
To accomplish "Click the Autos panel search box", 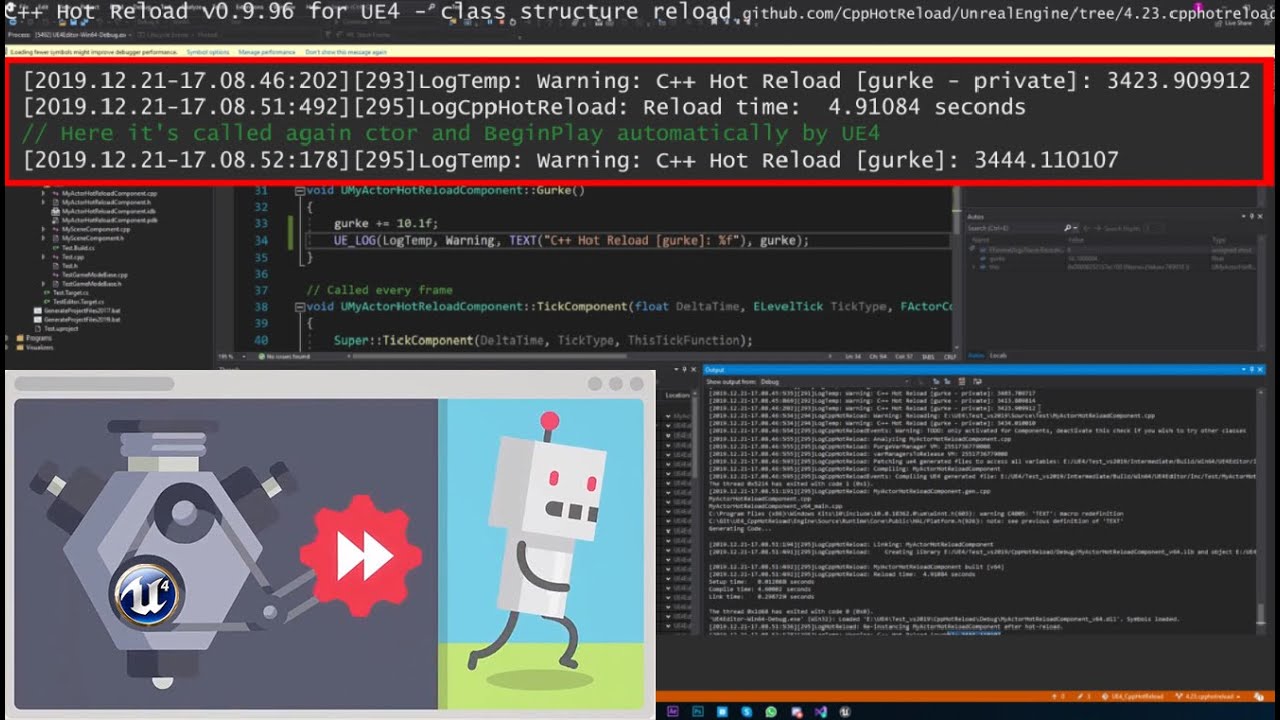I will click(x=1014, y=228).
